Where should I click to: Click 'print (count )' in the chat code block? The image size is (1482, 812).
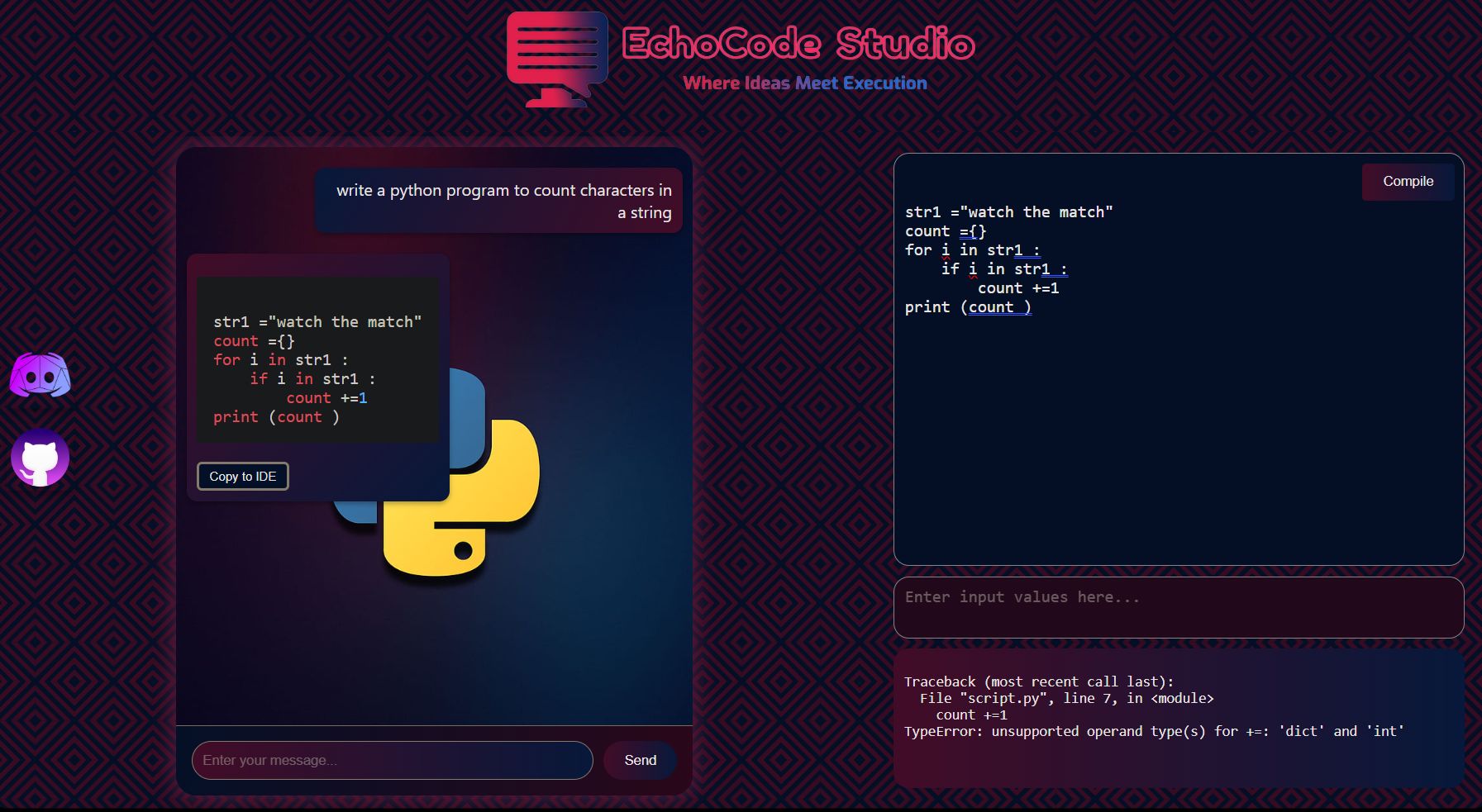[276, 417]
